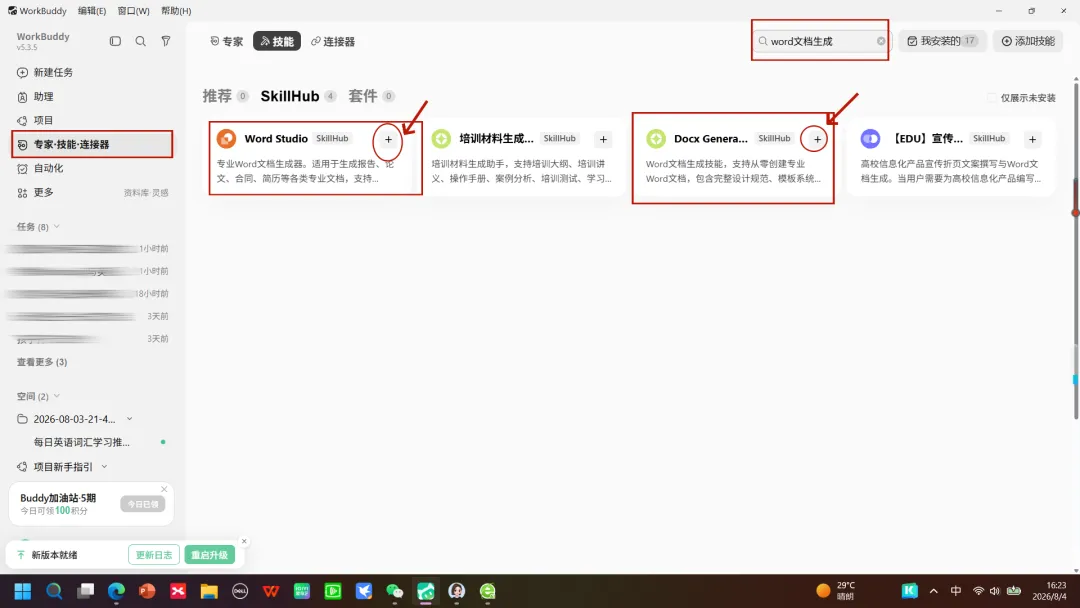
Task: Toggle the sidebar panel icon
Action: [x=115, y=41]
